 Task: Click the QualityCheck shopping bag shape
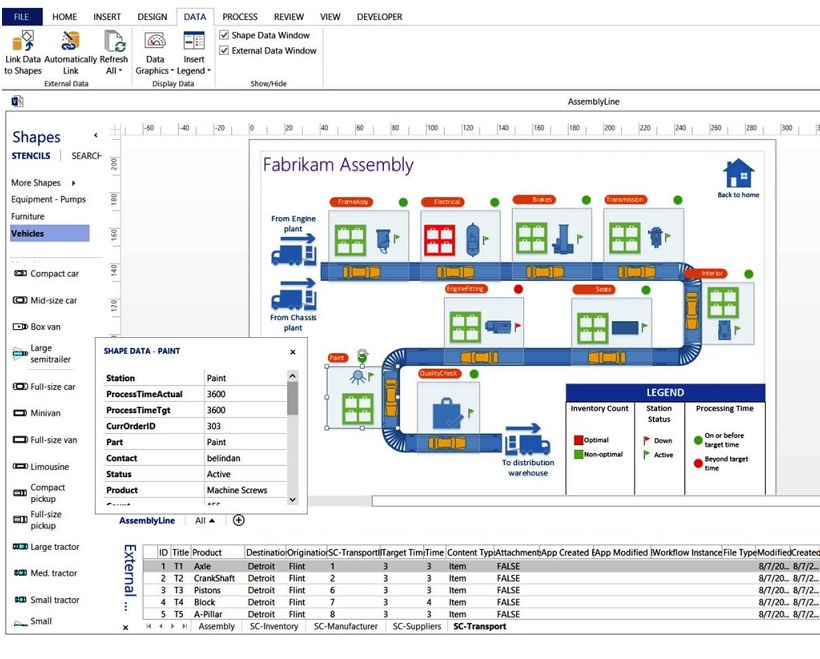[448, 414]
